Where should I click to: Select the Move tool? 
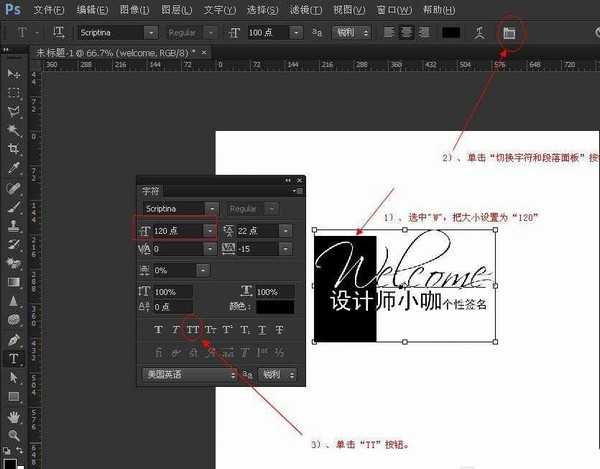14,75
